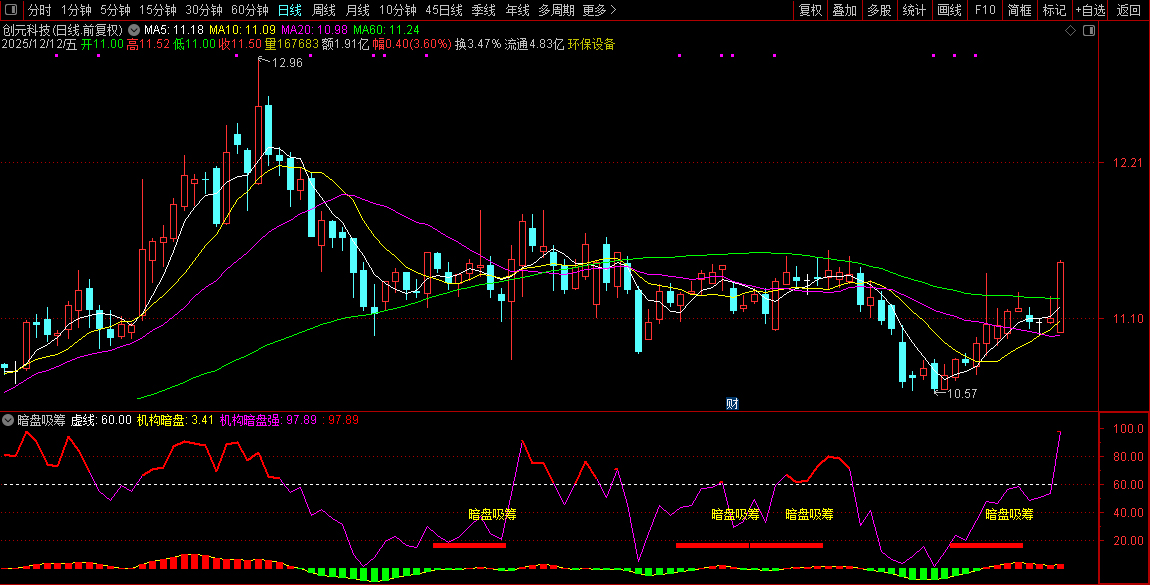Open the 标记 mark tool

[1054, 10]
